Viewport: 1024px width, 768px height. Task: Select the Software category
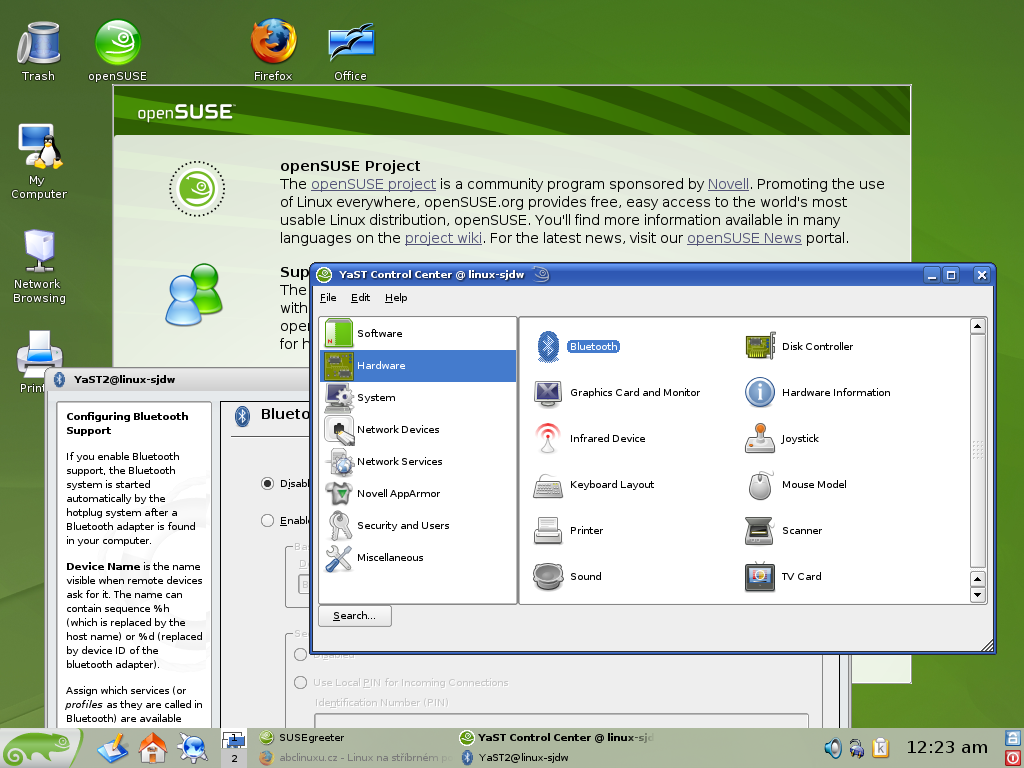point(418,334)
